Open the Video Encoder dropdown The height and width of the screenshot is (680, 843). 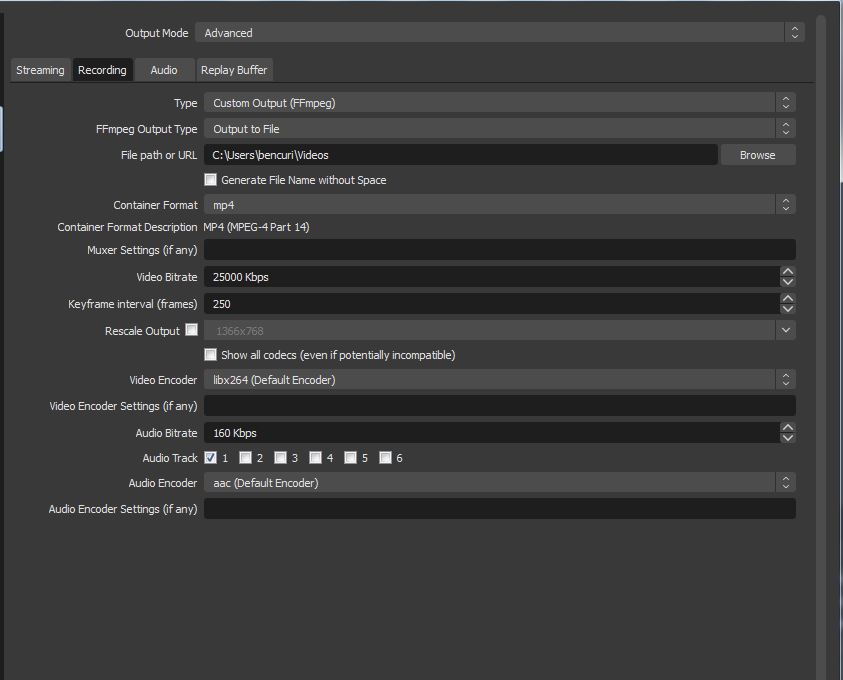pos(499,380)
